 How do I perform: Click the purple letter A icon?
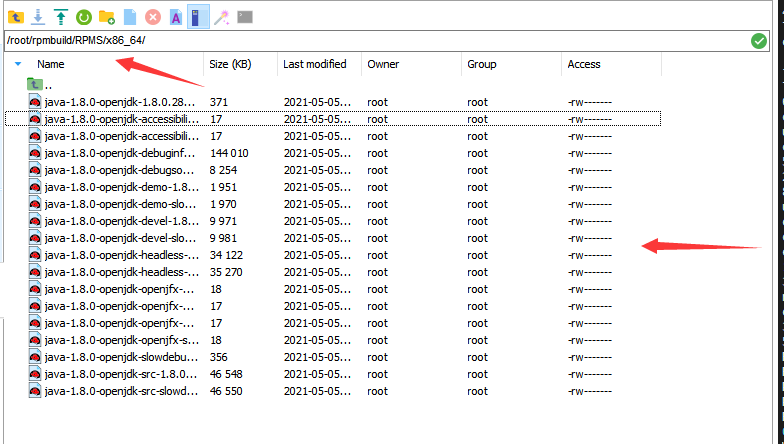[x=175, y=17]
